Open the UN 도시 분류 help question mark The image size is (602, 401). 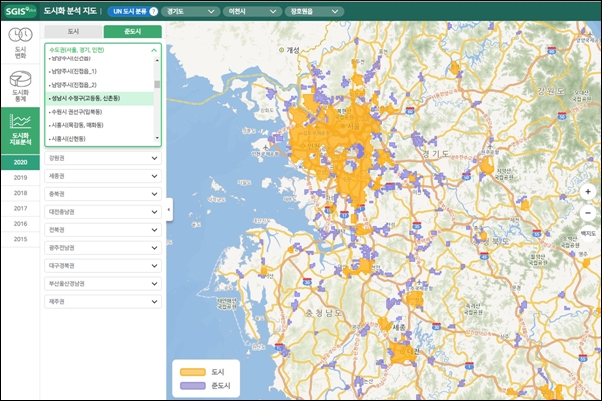point(153,12)
